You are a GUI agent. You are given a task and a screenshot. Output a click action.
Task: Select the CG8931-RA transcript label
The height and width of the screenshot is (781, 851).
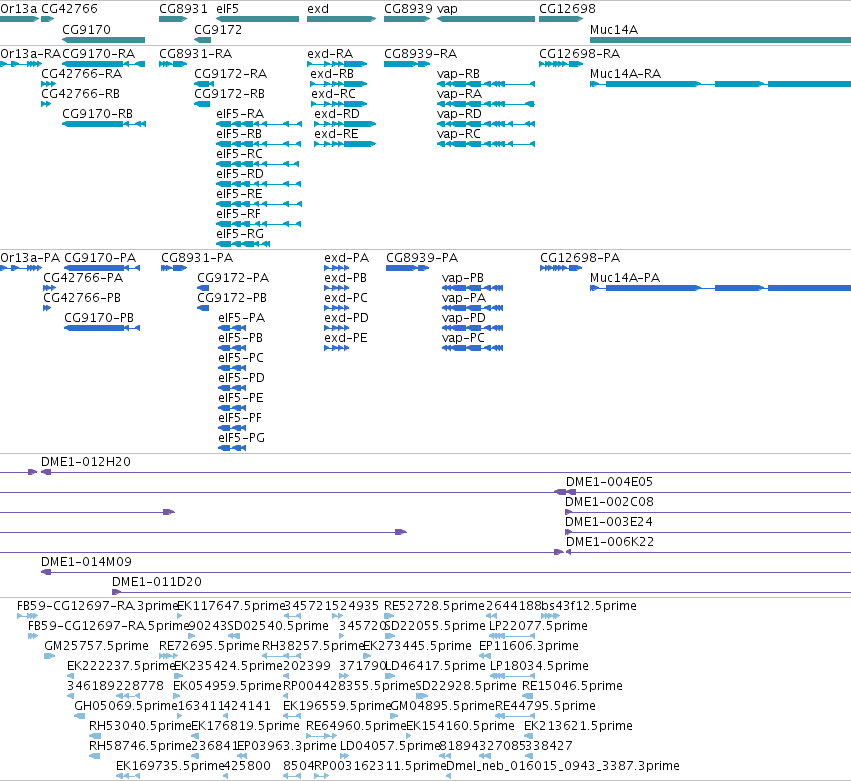[x=195, y=53]
